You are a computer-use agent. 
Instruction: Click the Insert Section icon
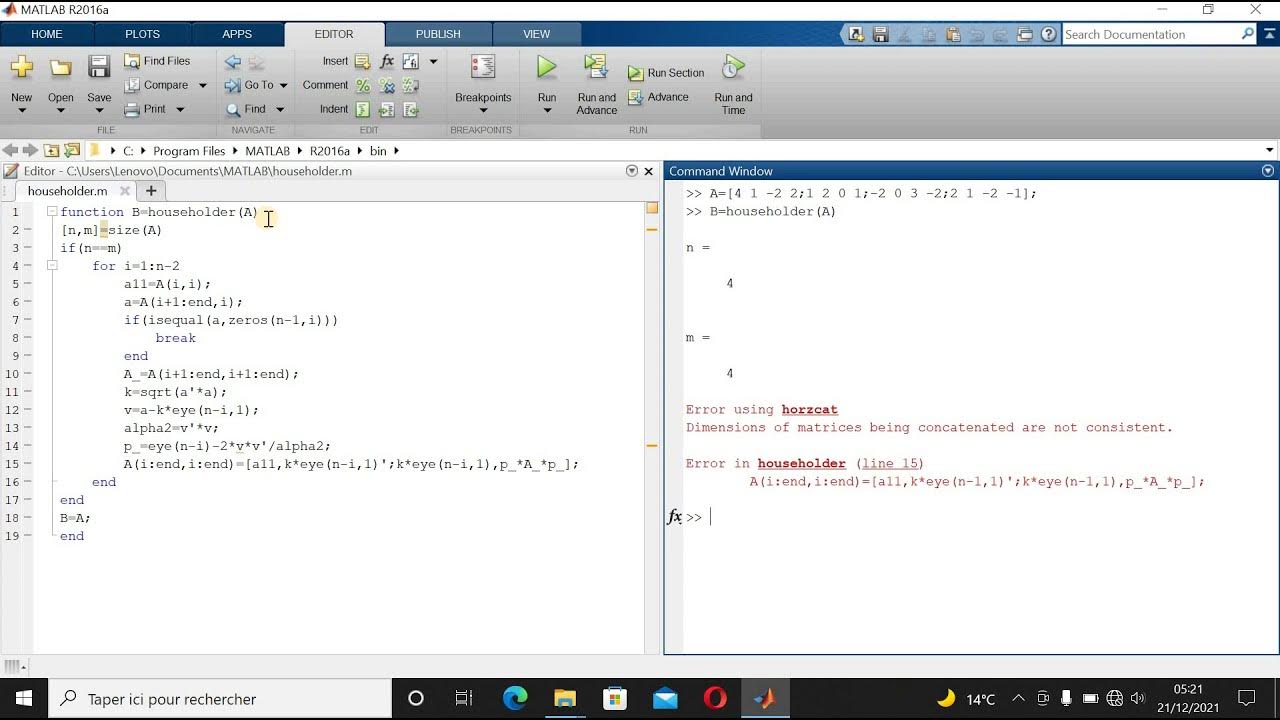362,62
